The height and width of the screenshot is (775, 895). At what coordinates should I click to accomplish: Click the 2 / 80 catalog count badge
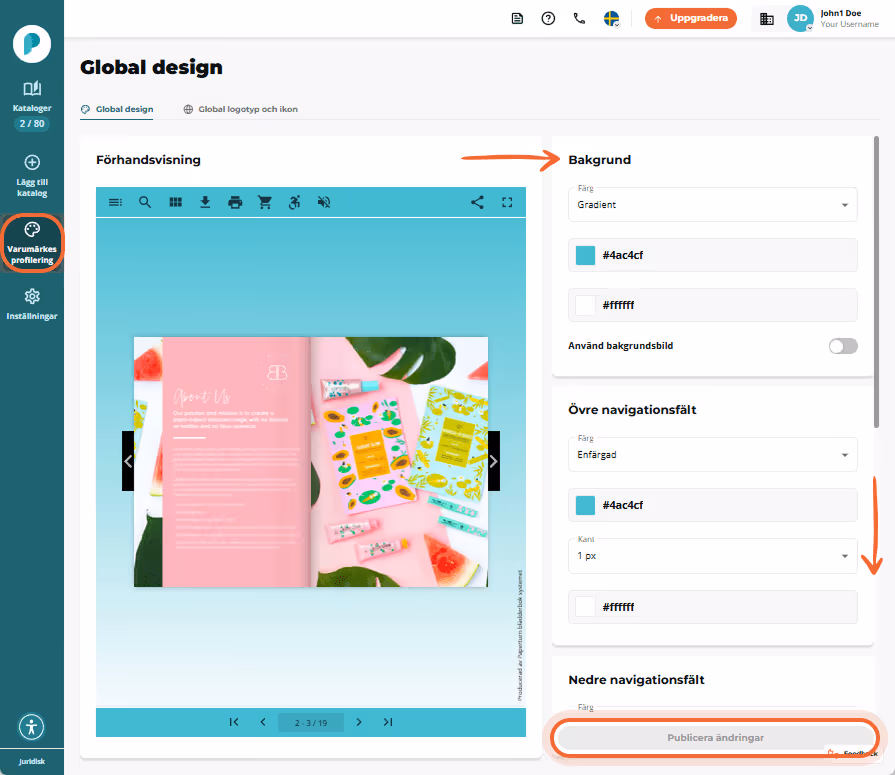click(32, 124)
